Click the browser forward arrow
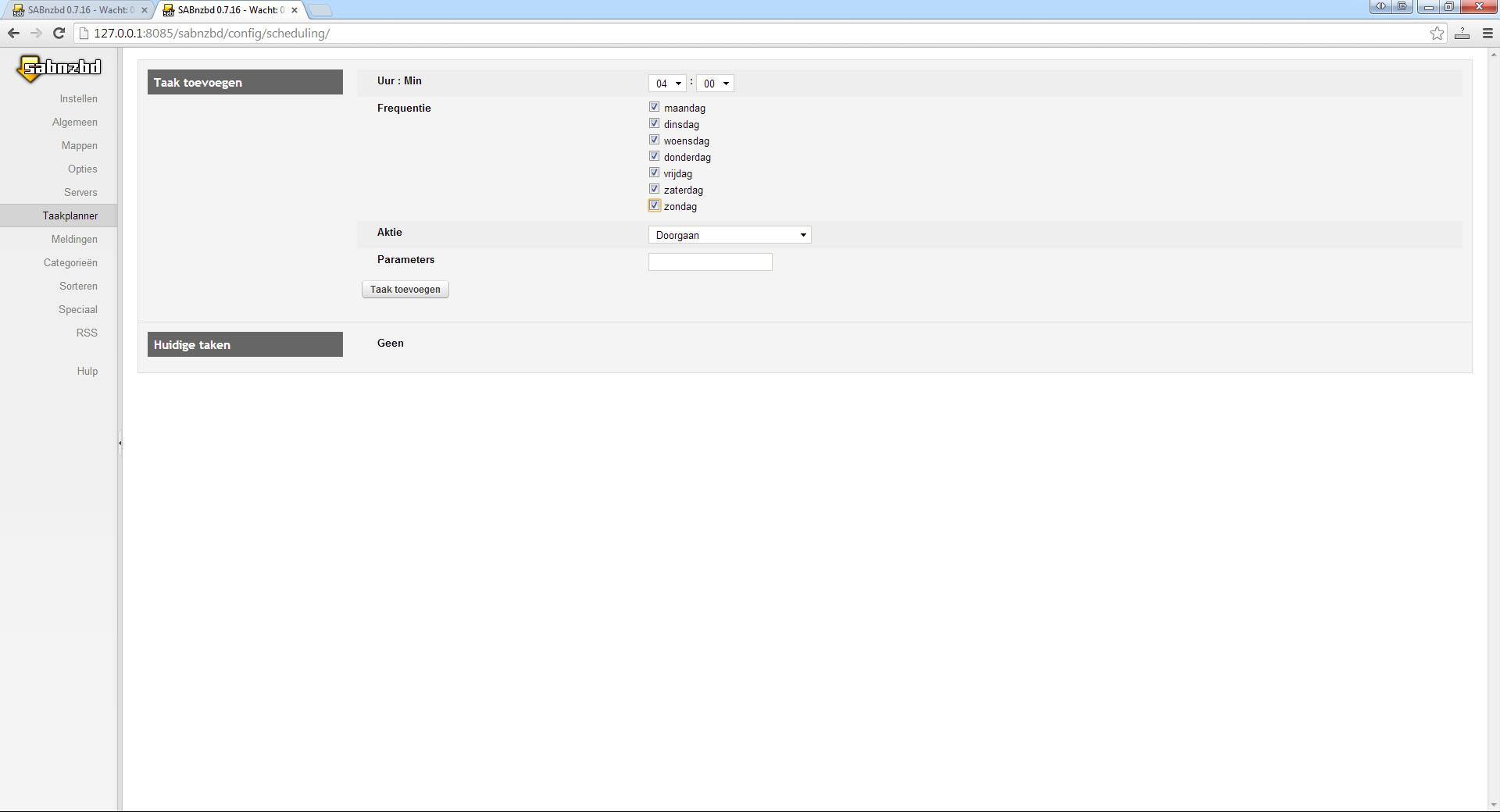This screenshot has width=1500, height=812. point(36,33)
